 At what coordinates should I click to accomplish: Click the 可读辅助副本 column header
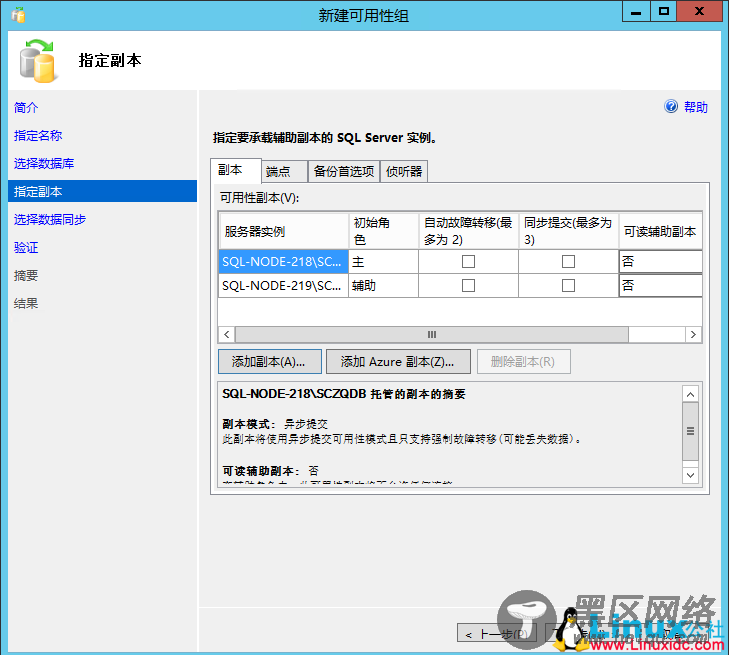pyautogui.click(x=660, y=231)
